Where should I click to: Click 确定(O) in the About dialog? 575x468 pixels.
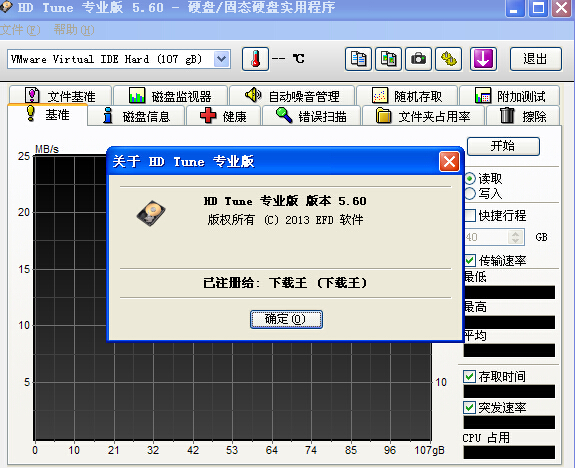(286, 319)
